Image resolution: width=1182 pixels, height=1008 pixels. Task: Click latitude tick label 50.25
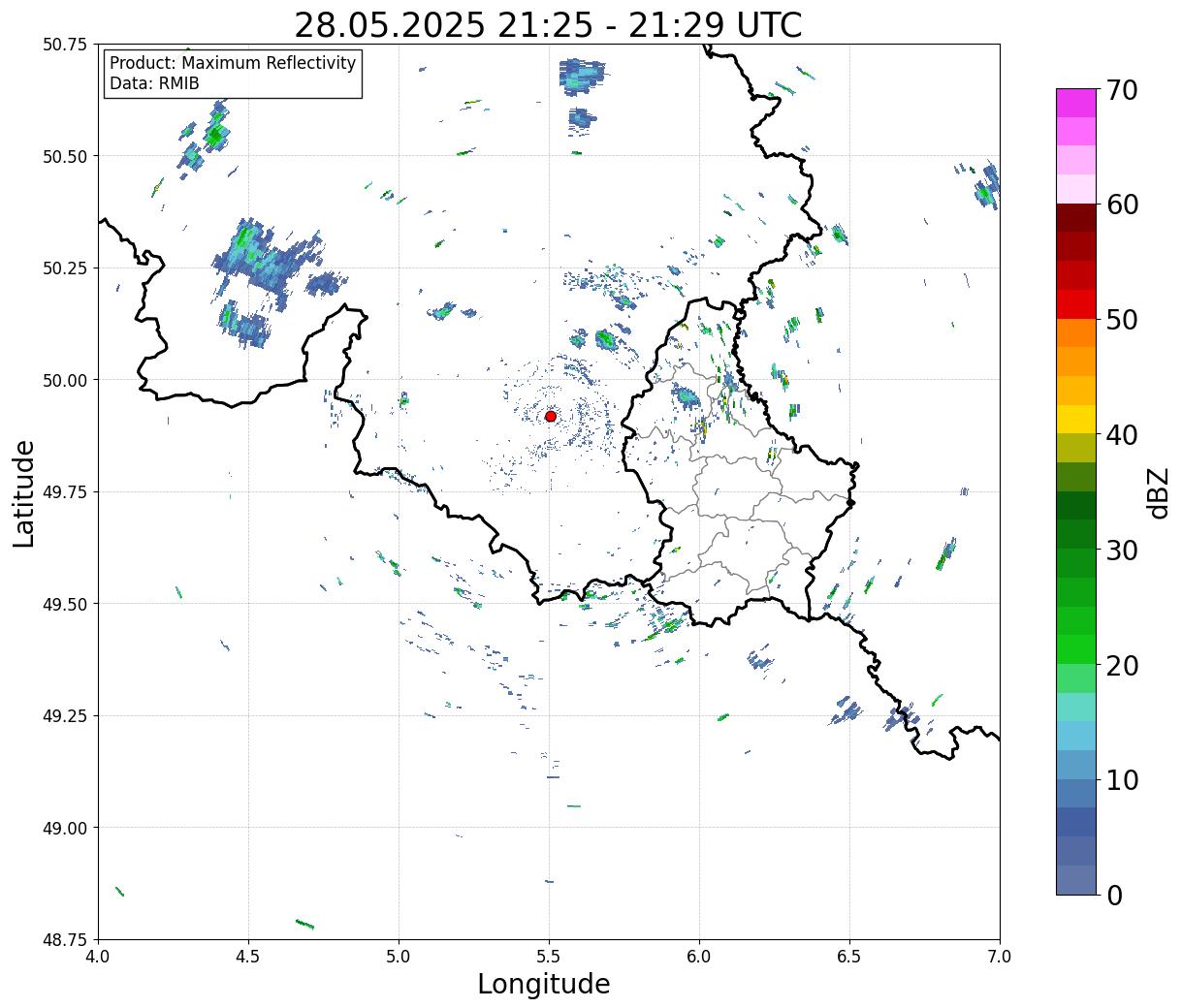coord(64,268)
